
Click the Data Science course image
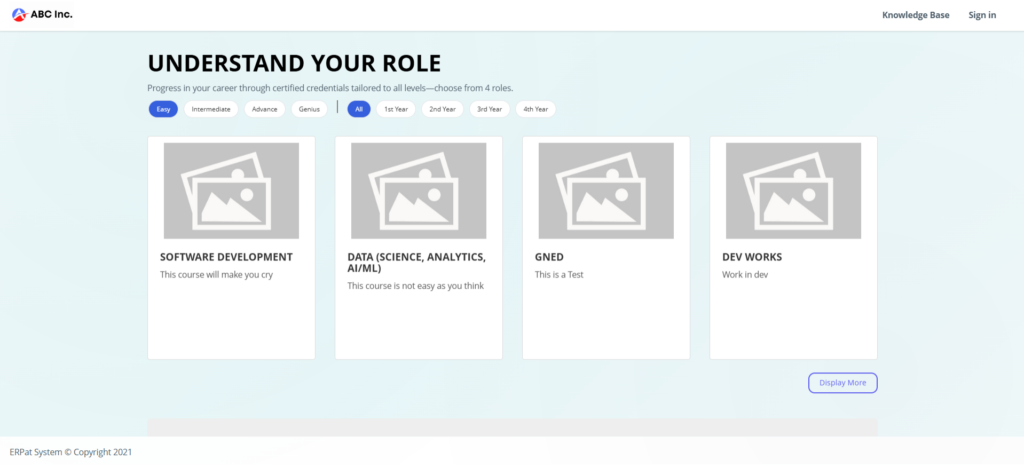point(418,191)
